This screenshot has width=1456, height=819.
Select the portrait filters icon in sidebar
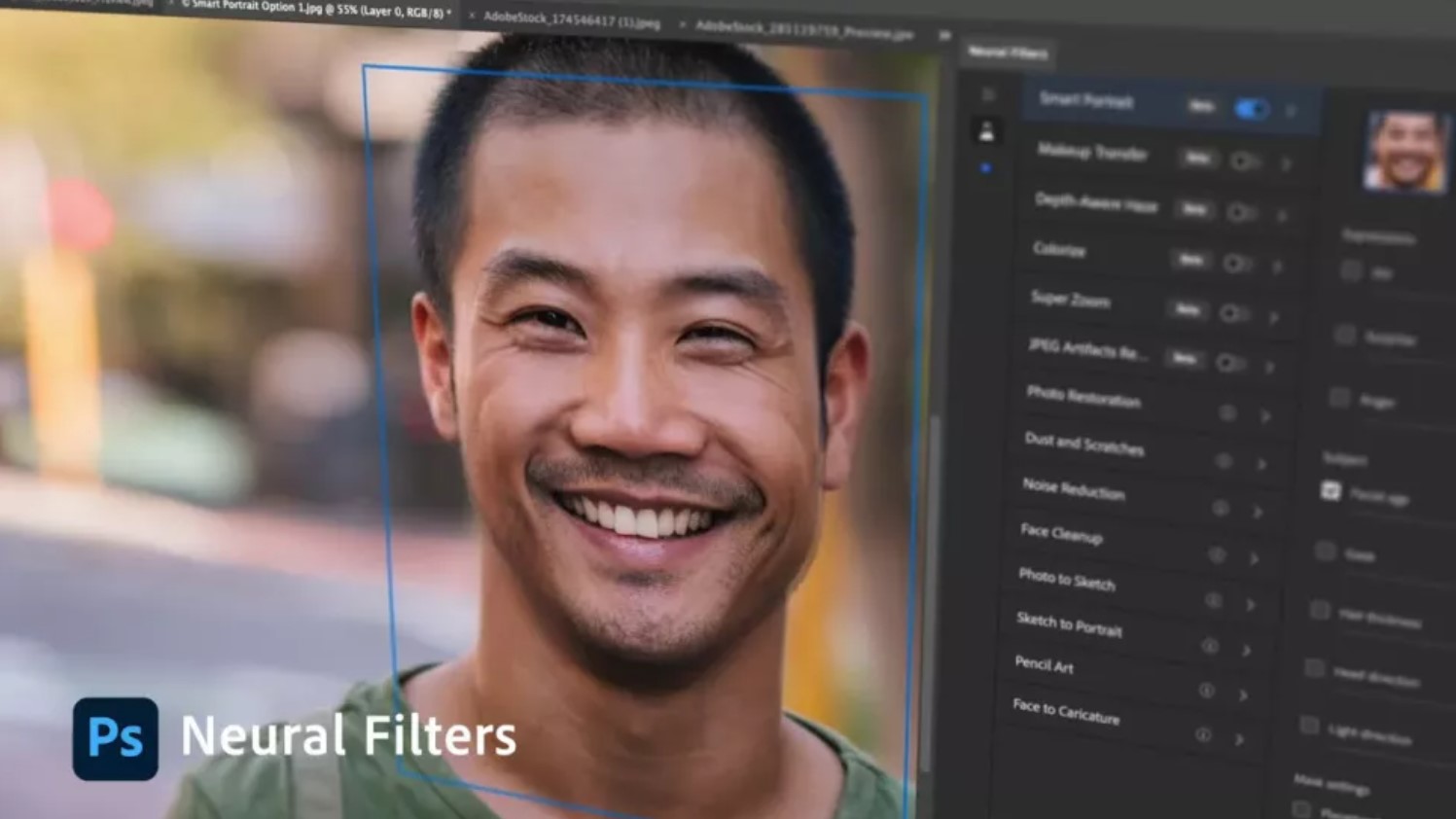986,132
